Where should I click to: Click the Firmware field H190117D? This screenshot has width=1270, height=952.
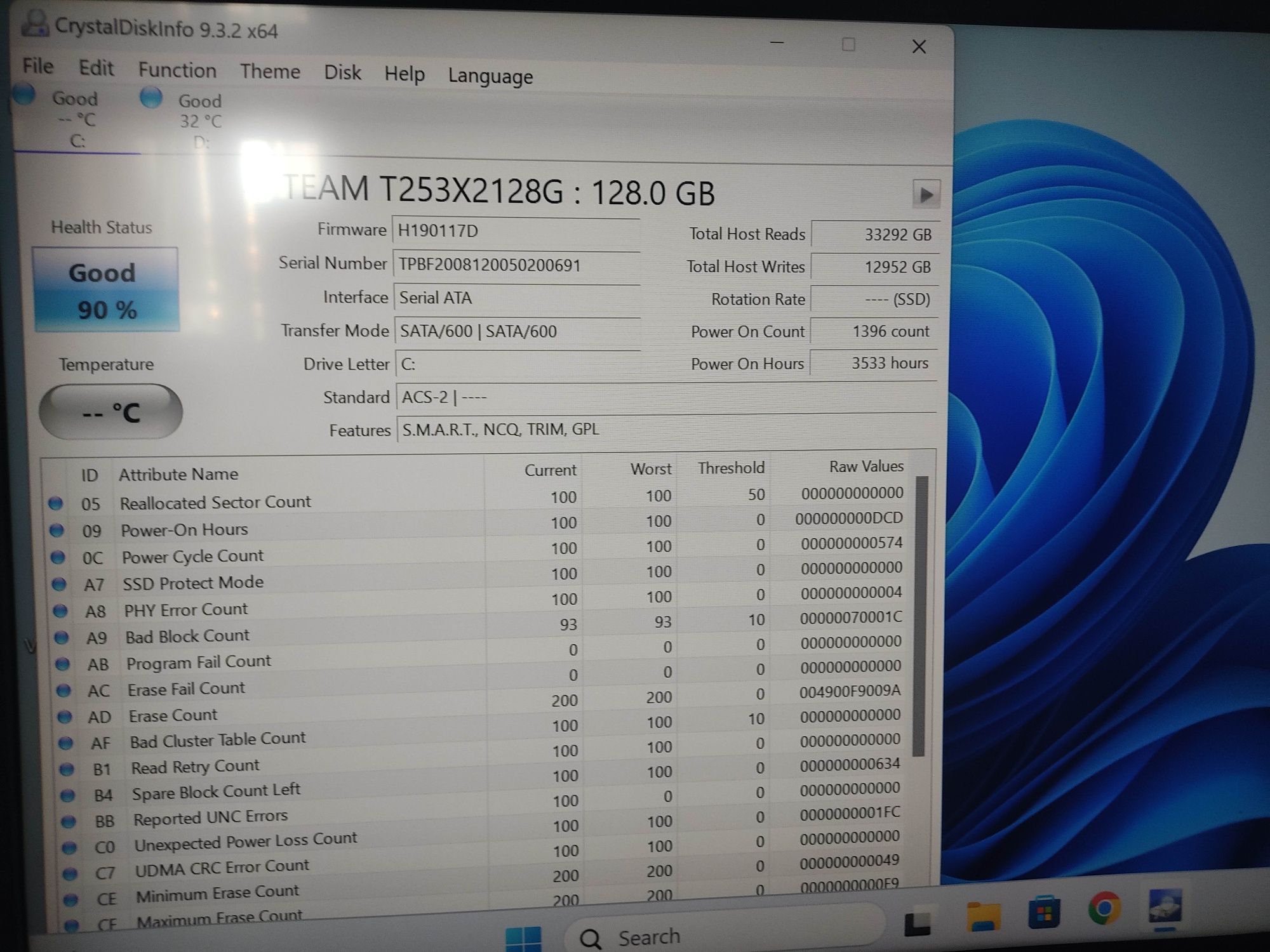click(x=516, y=231)
